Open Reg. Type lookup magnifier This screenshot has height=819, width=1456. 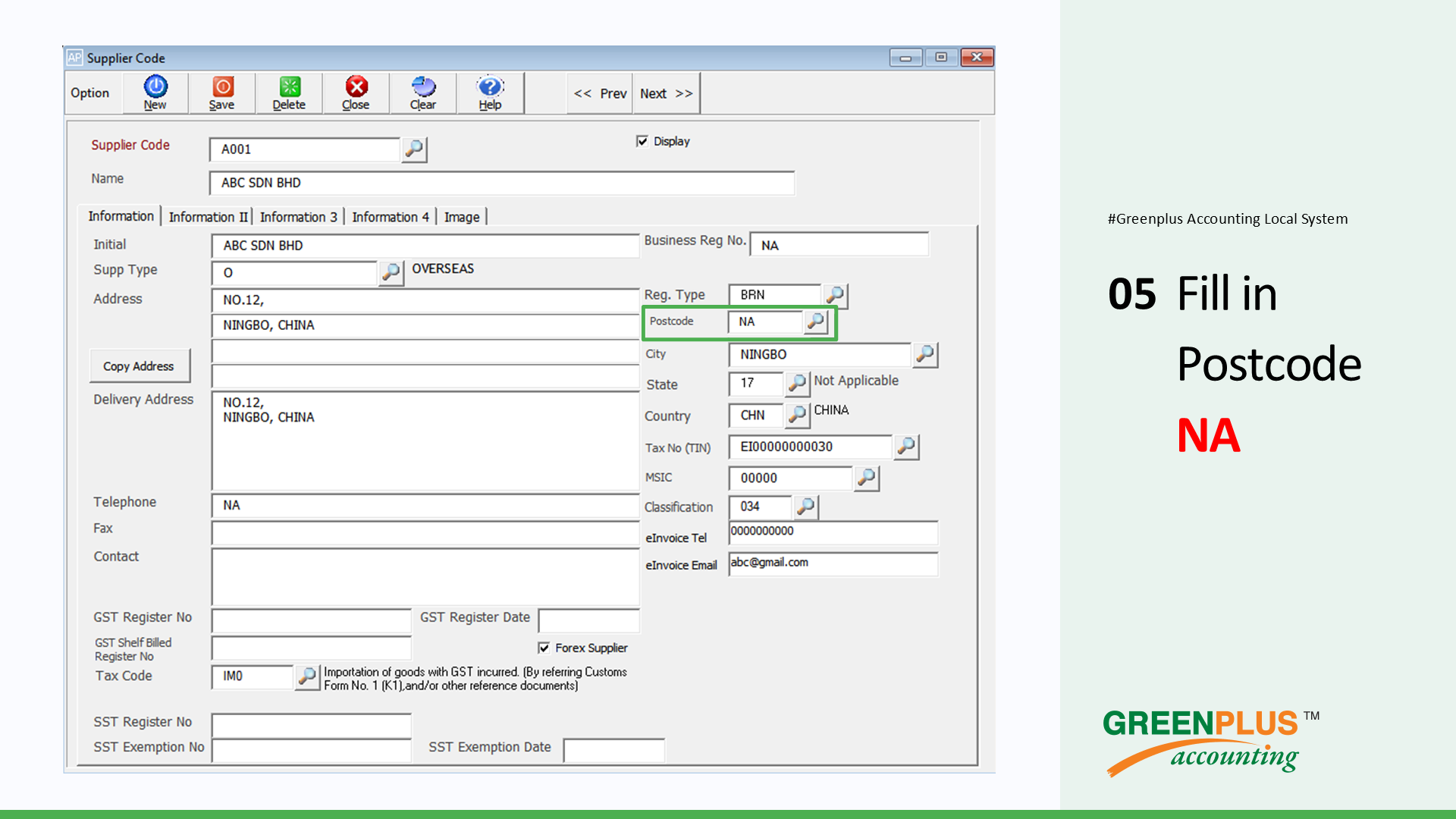click(835, 295)
